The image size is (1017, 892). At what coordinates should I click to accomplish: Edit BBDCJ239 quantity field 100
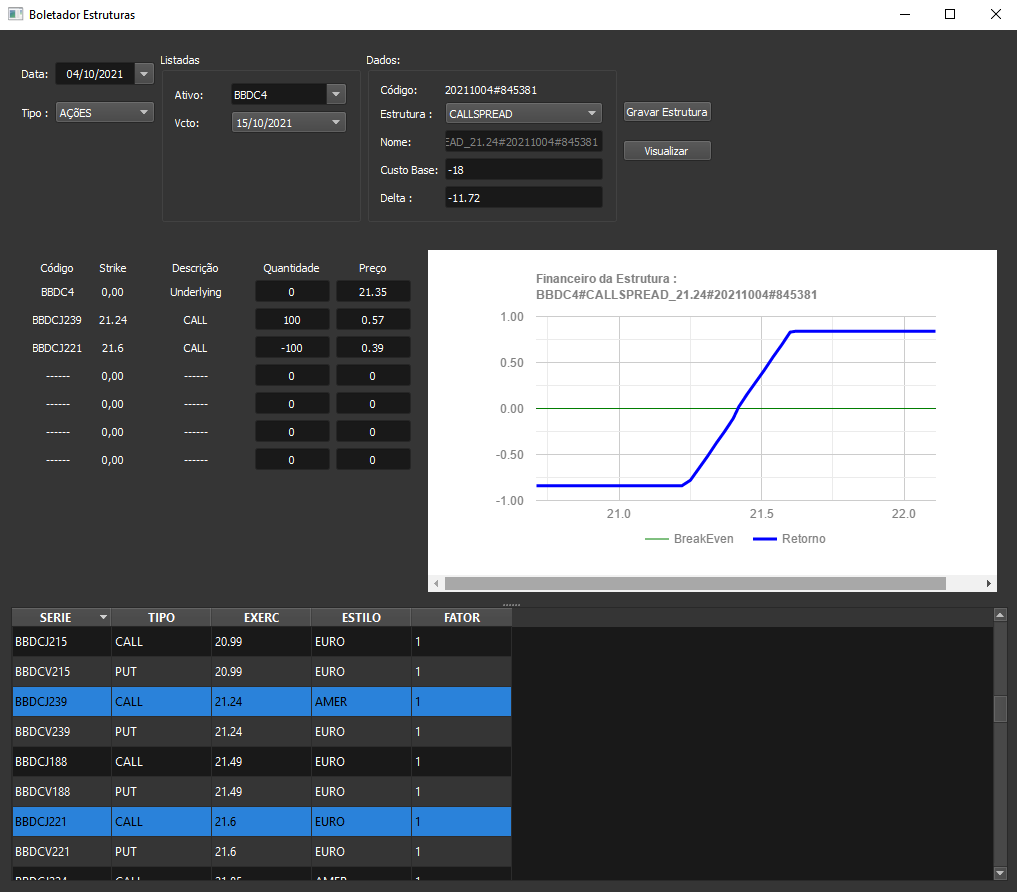click(292, 320)
